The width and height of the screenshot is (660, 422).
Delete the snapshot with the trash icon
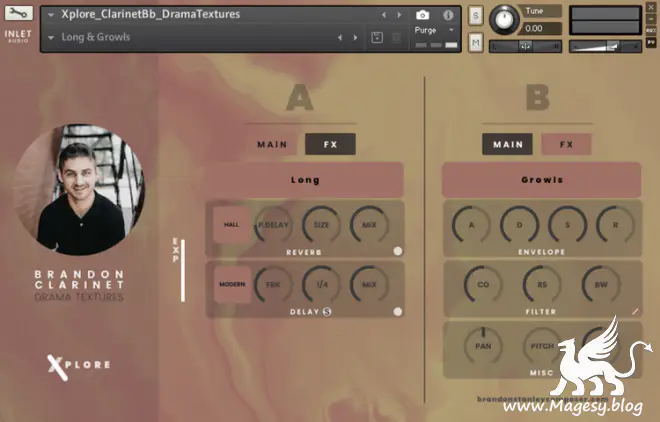click(x=396, y=37)
